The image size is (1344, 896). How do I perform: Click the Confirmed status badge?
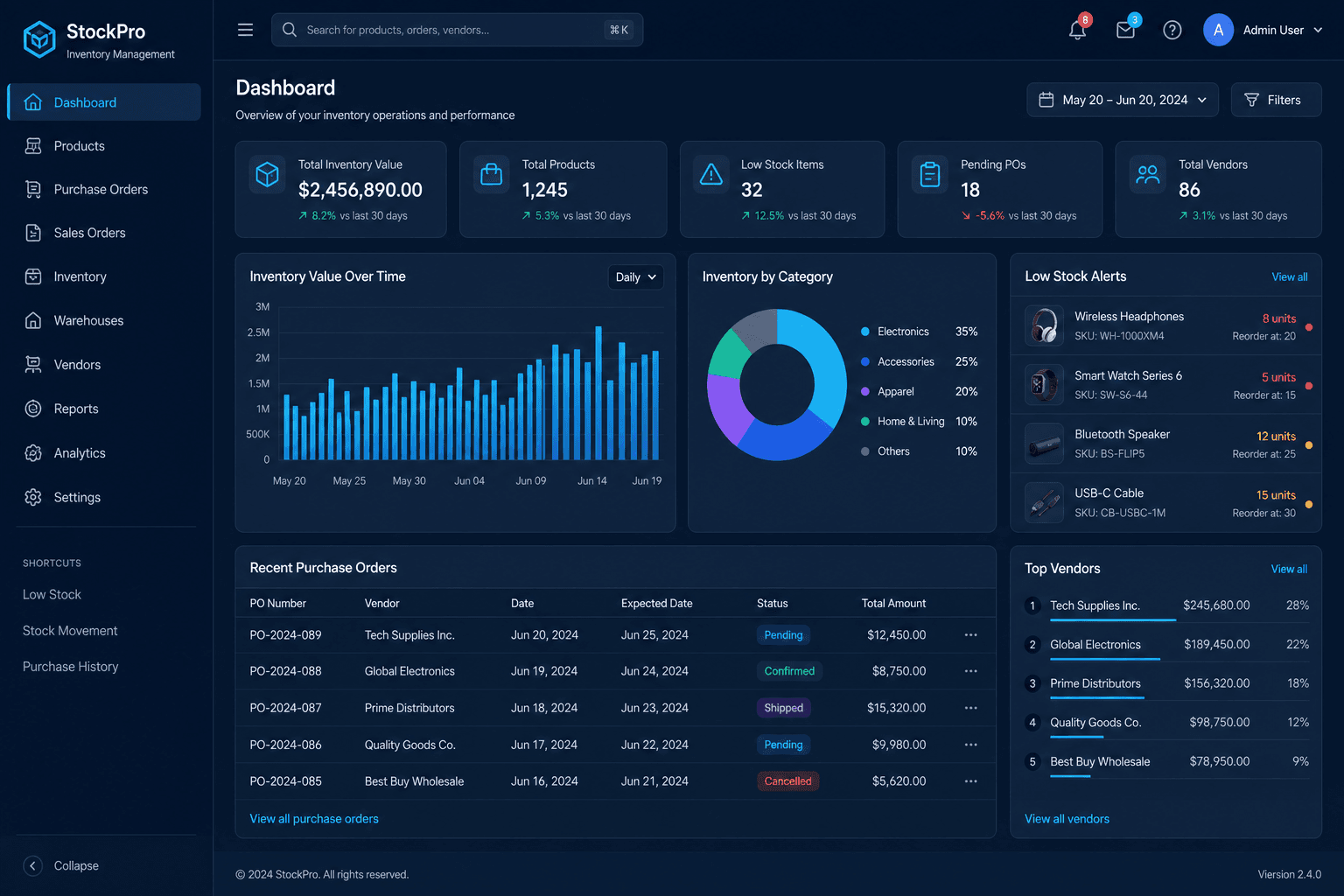coord(789,671)
